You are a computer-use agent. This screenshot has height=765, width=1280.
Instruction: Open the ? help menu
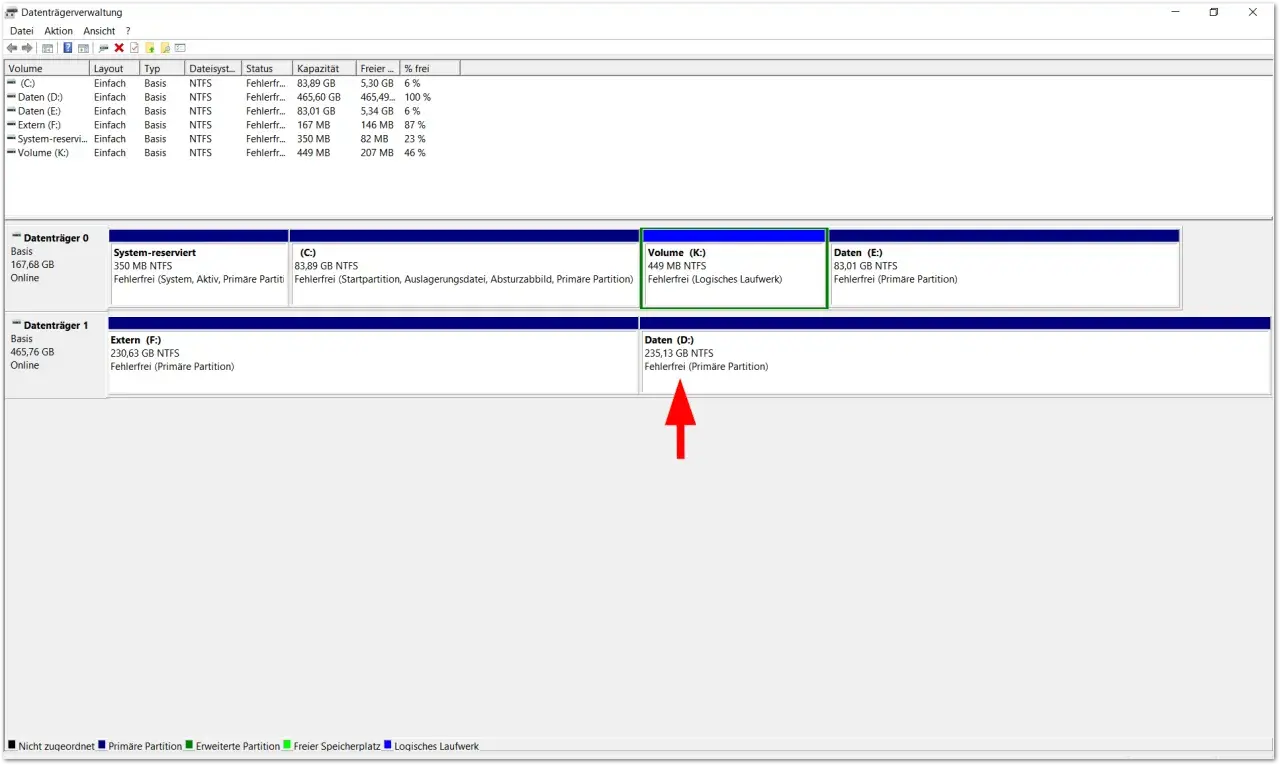(128, 31)
